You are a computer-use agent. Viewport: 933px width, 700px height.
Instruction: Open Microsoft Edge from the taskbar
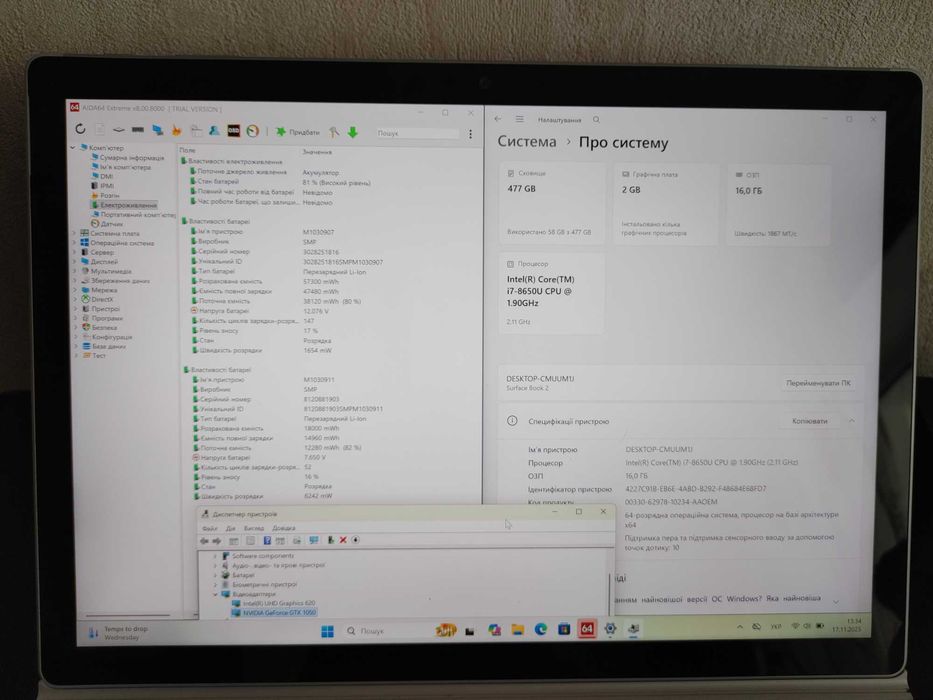coord(540,629)
